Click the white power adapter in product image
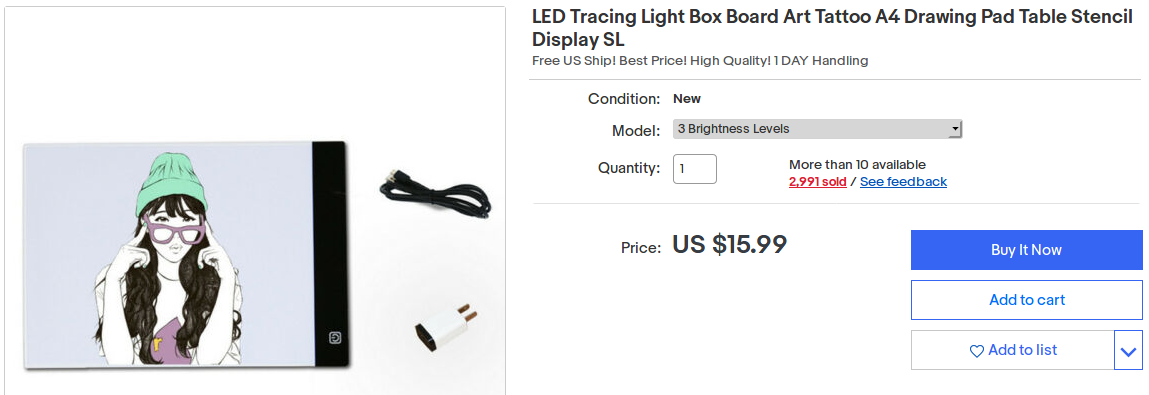Screen dimensions: 1149x395 click(x=444, y=330)
